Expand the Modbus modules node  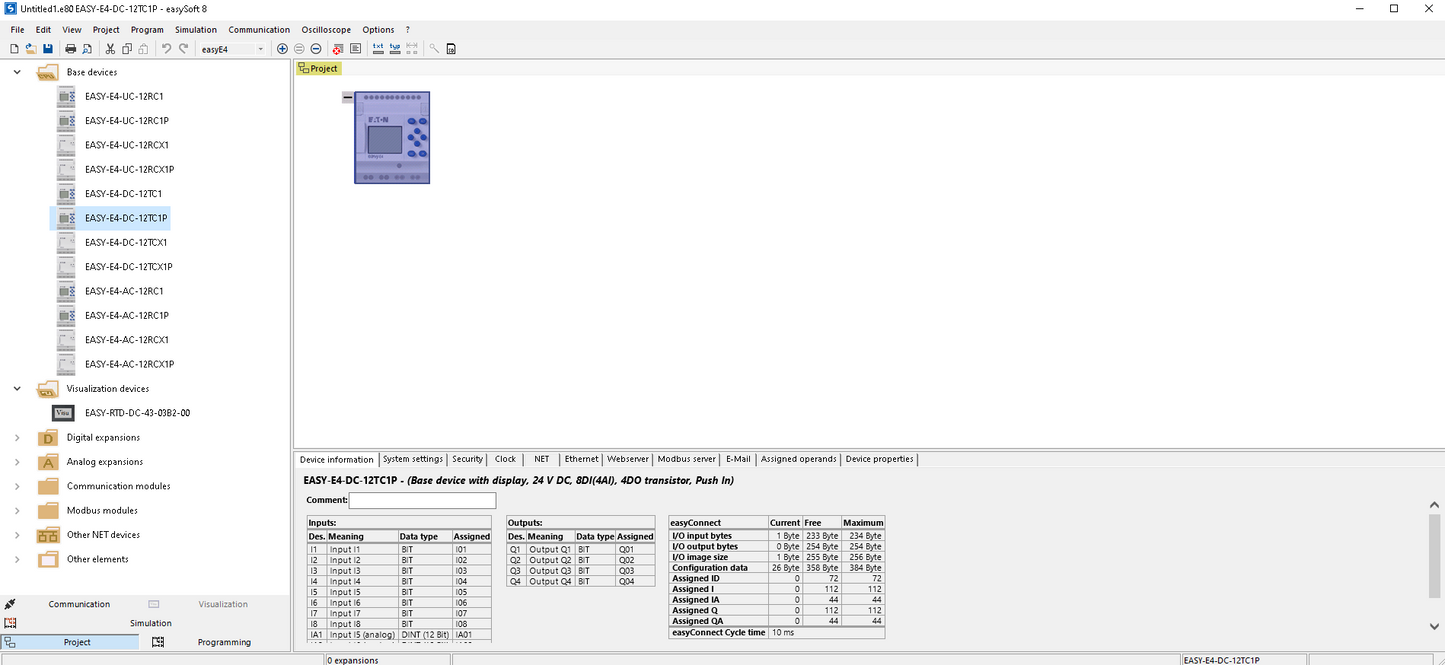pos(17,510)
